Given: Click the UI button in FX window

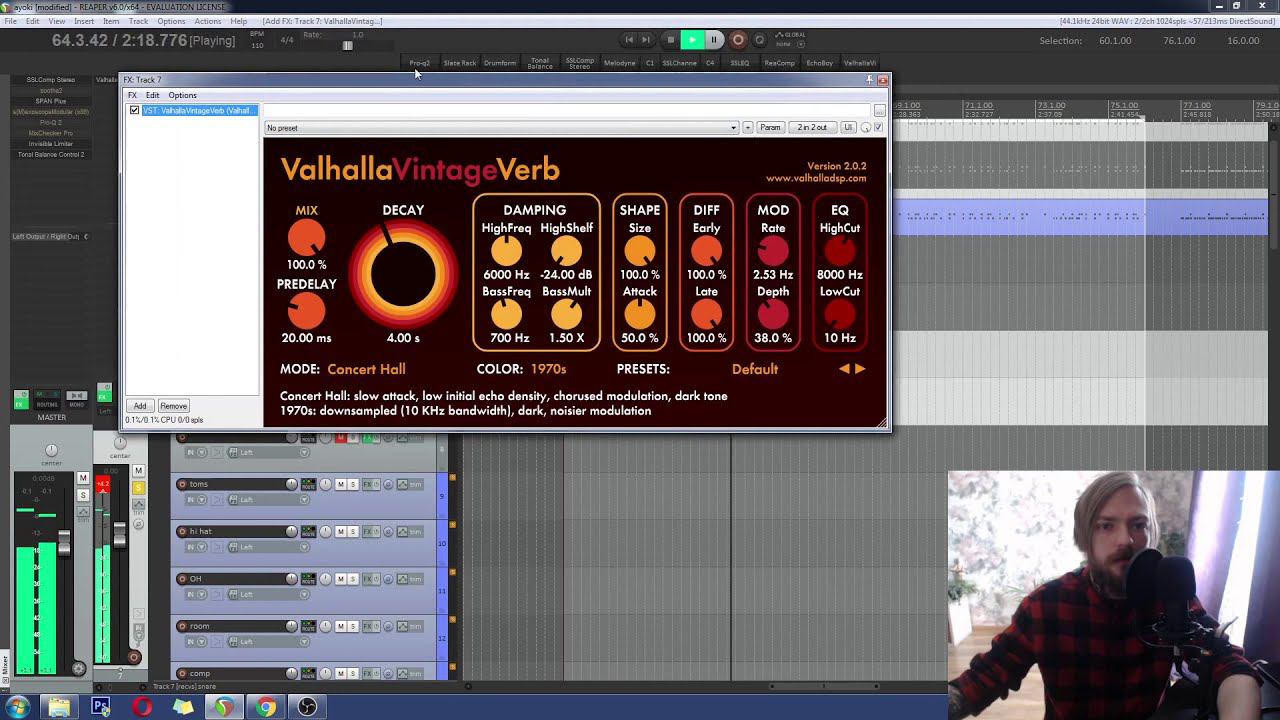Looking at the screenshot, I should [848, 128].
